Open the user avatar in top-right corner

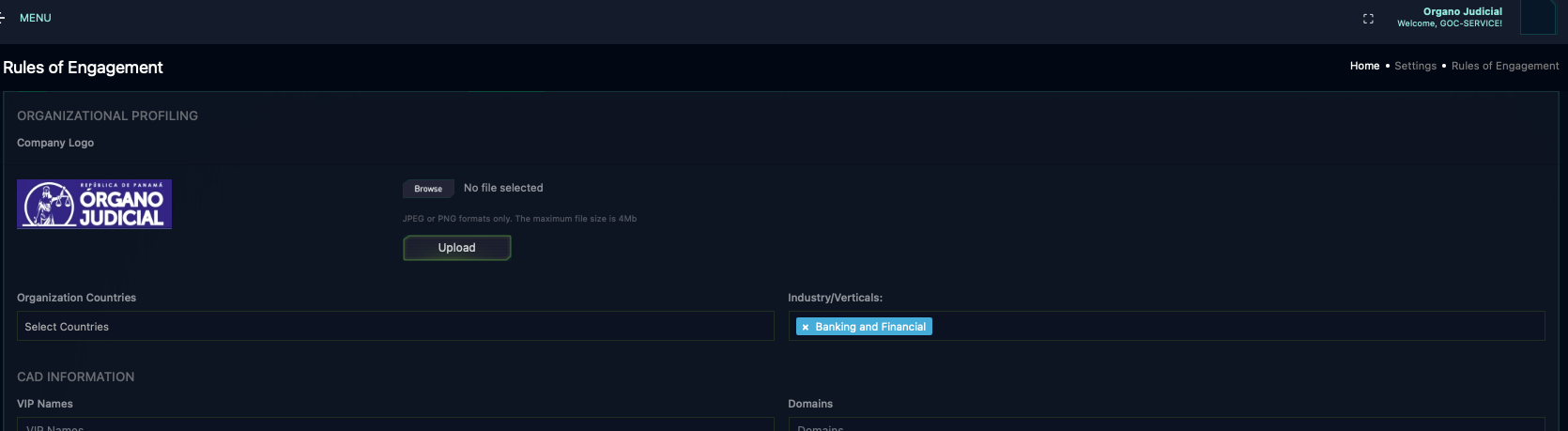click(x=1537, y=18)
